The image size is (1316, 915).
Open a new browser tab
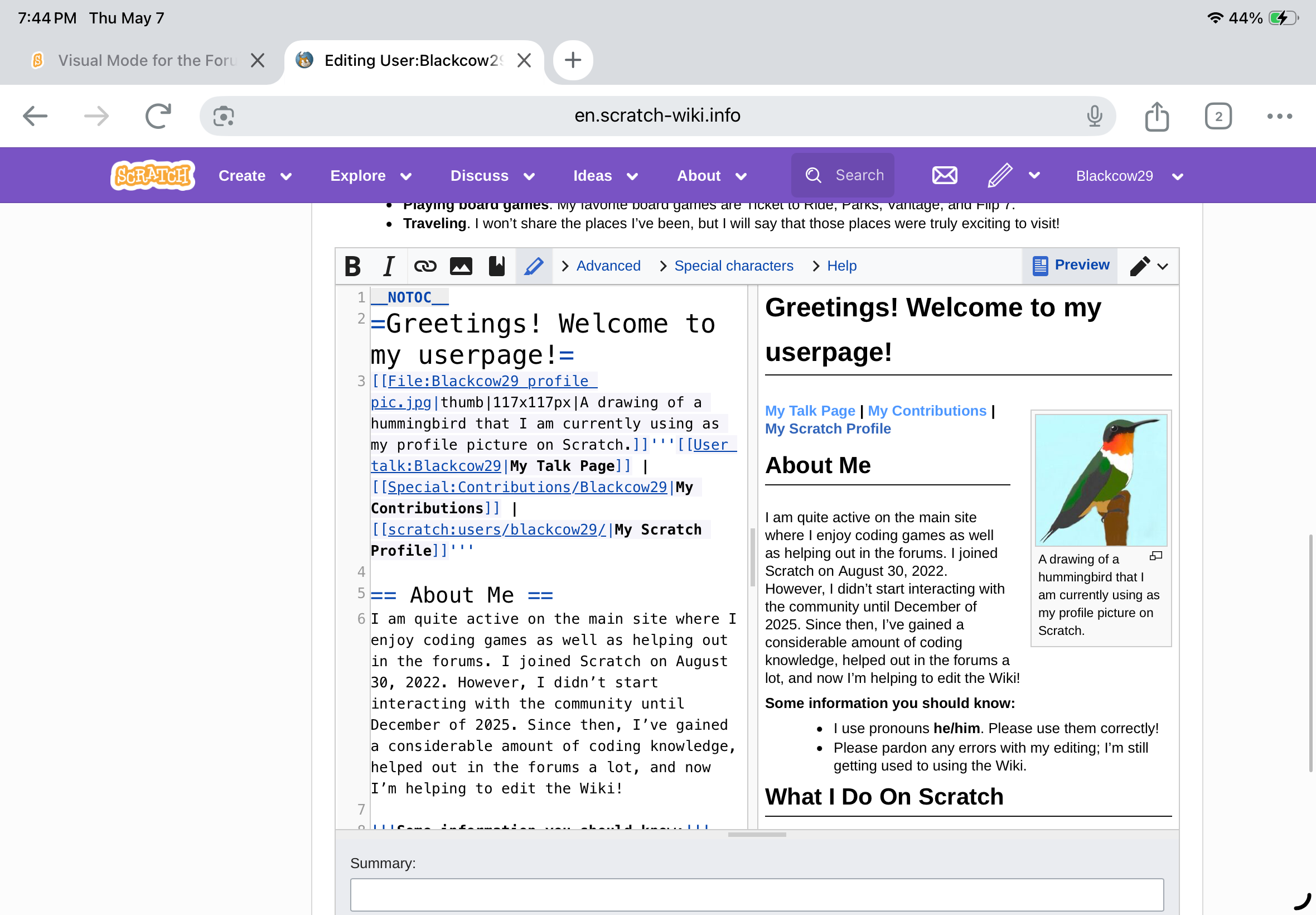tap(573, 60)
